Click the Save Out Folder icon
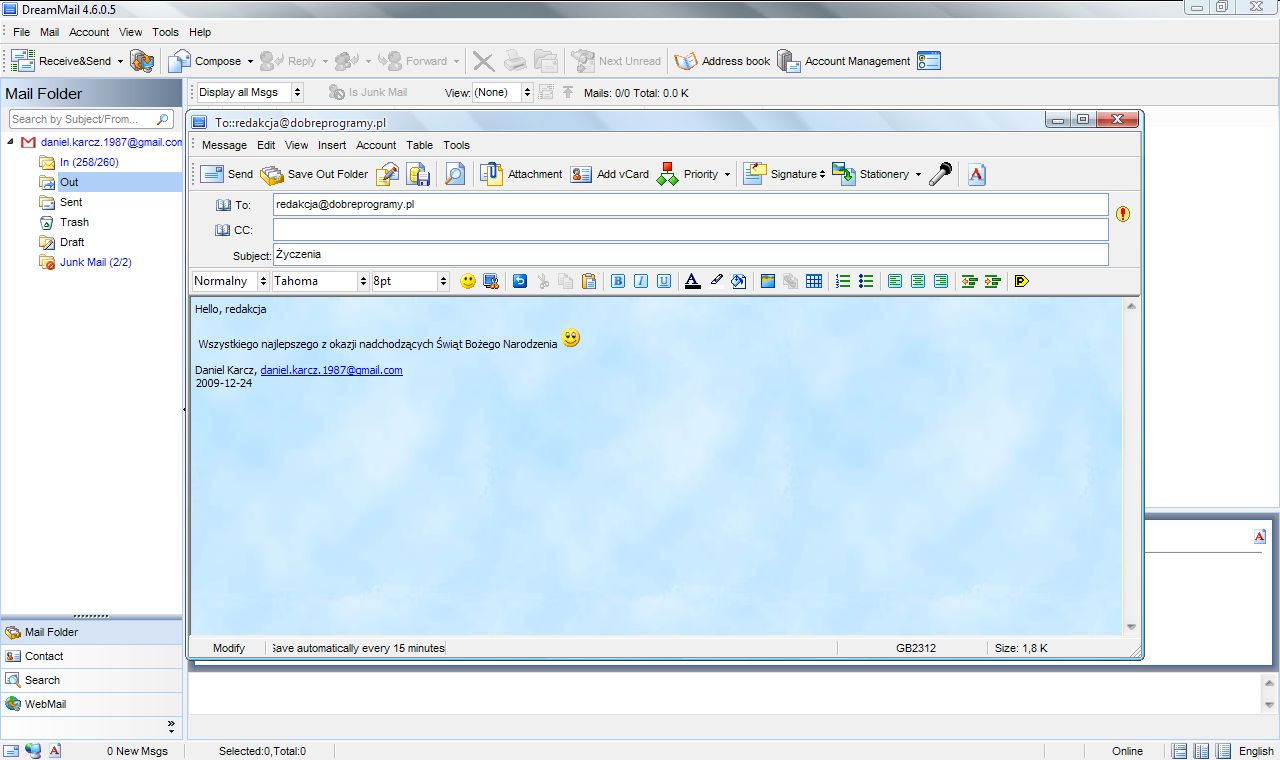The height and width of the screenshot is (760, 1280). click(x=272, y=174)
